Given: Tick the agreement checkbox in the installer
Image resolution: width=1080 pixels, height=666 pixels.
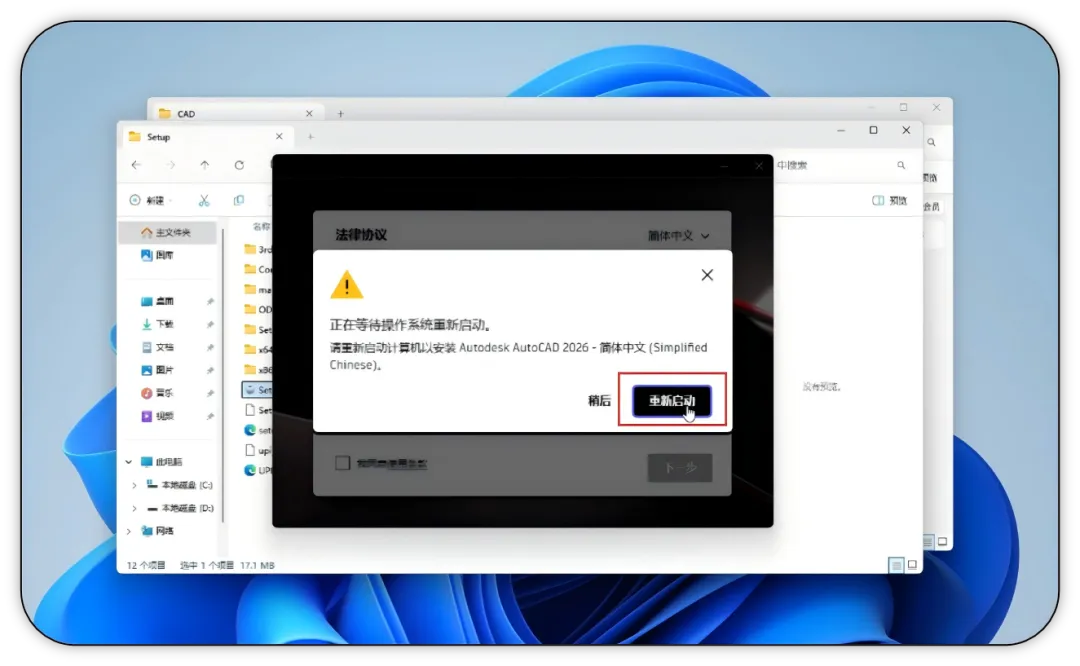Looking at the screenshot, I should point(342,463).
